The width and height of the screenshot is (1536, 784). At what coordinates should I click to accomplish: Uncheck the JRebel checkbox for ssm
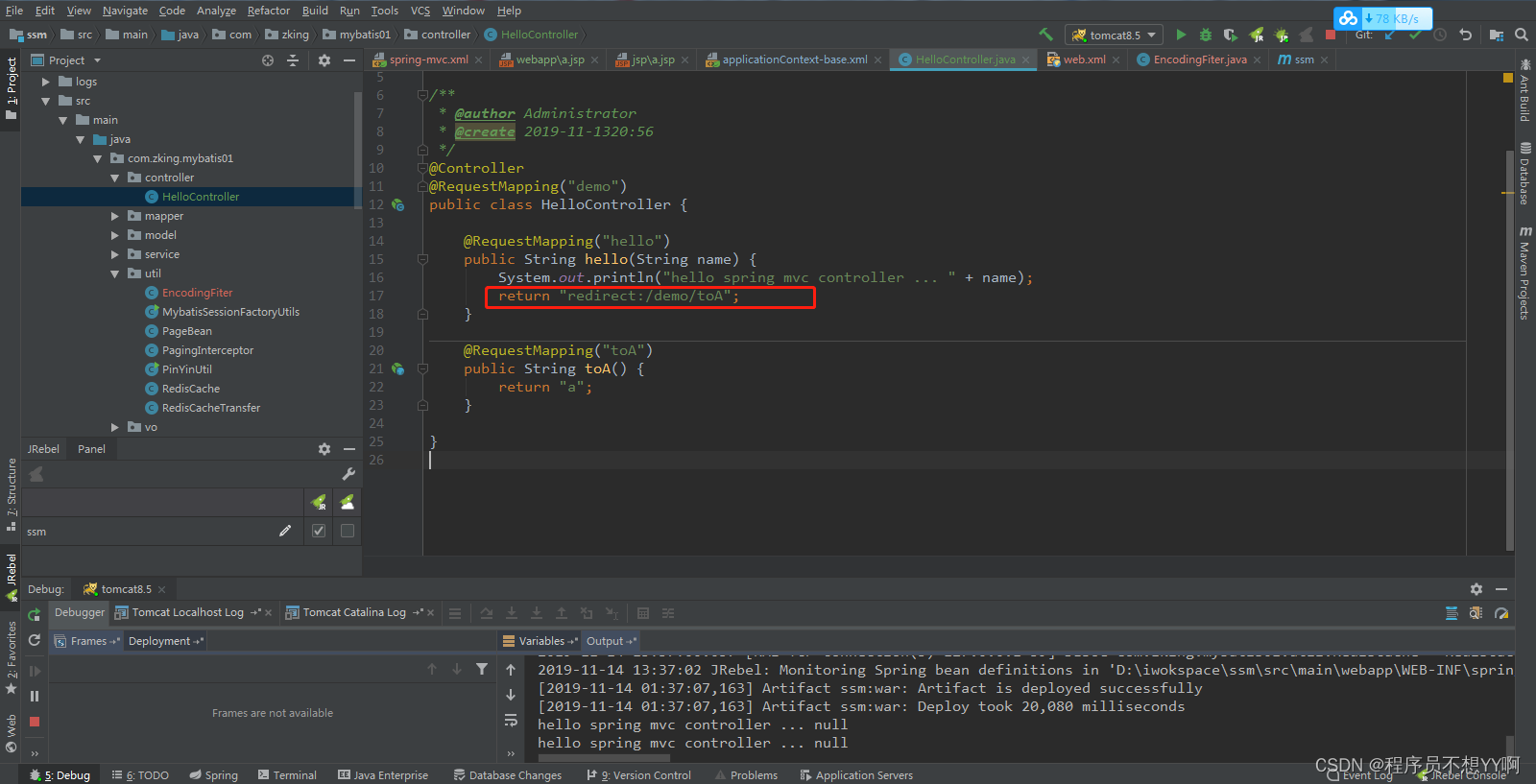tap(319, 531)
